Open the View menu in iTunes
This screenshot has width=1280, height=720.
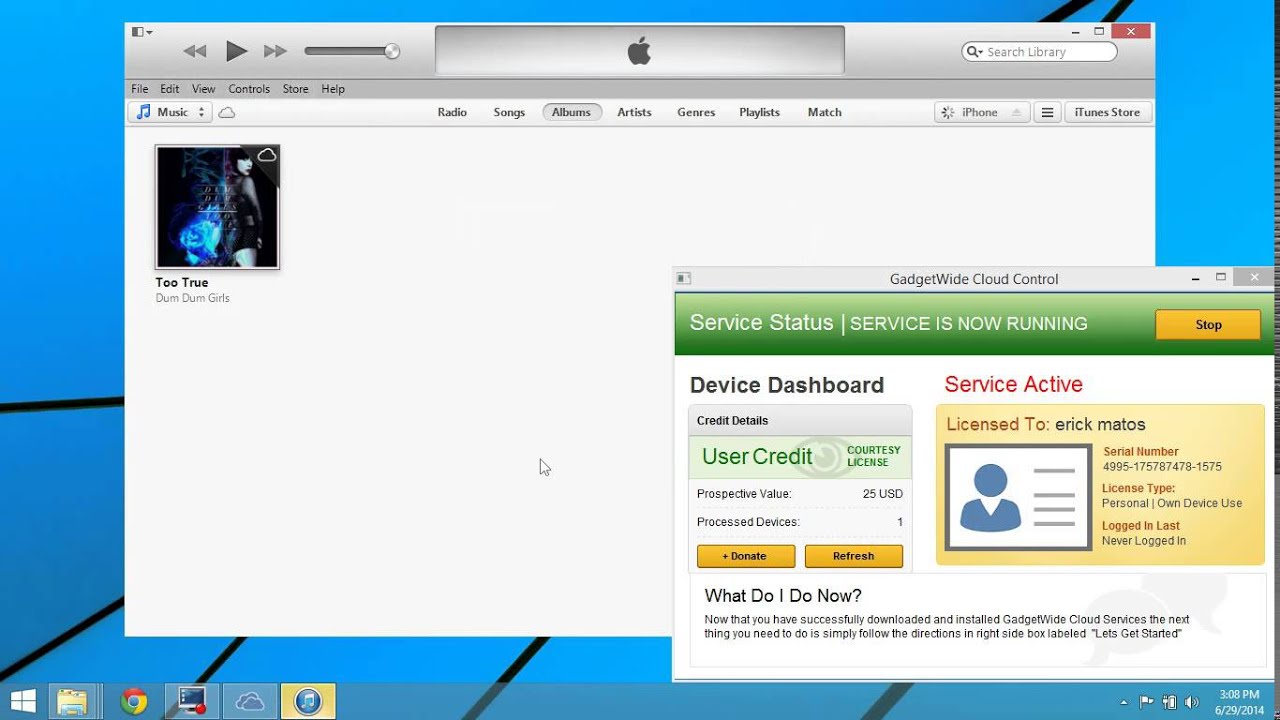(203, 89)
